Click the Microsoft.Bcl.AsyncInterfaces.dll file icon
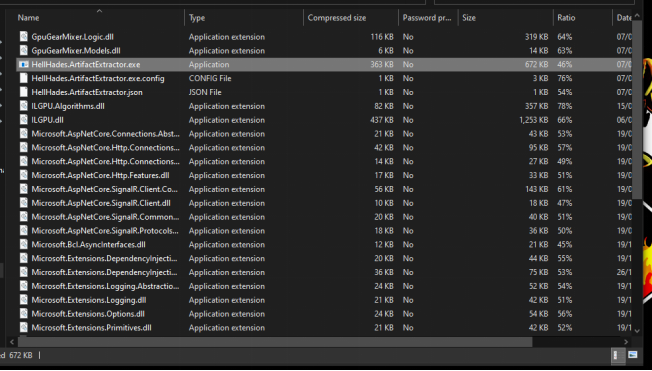 pyautogui.click(x=24, y=245)
